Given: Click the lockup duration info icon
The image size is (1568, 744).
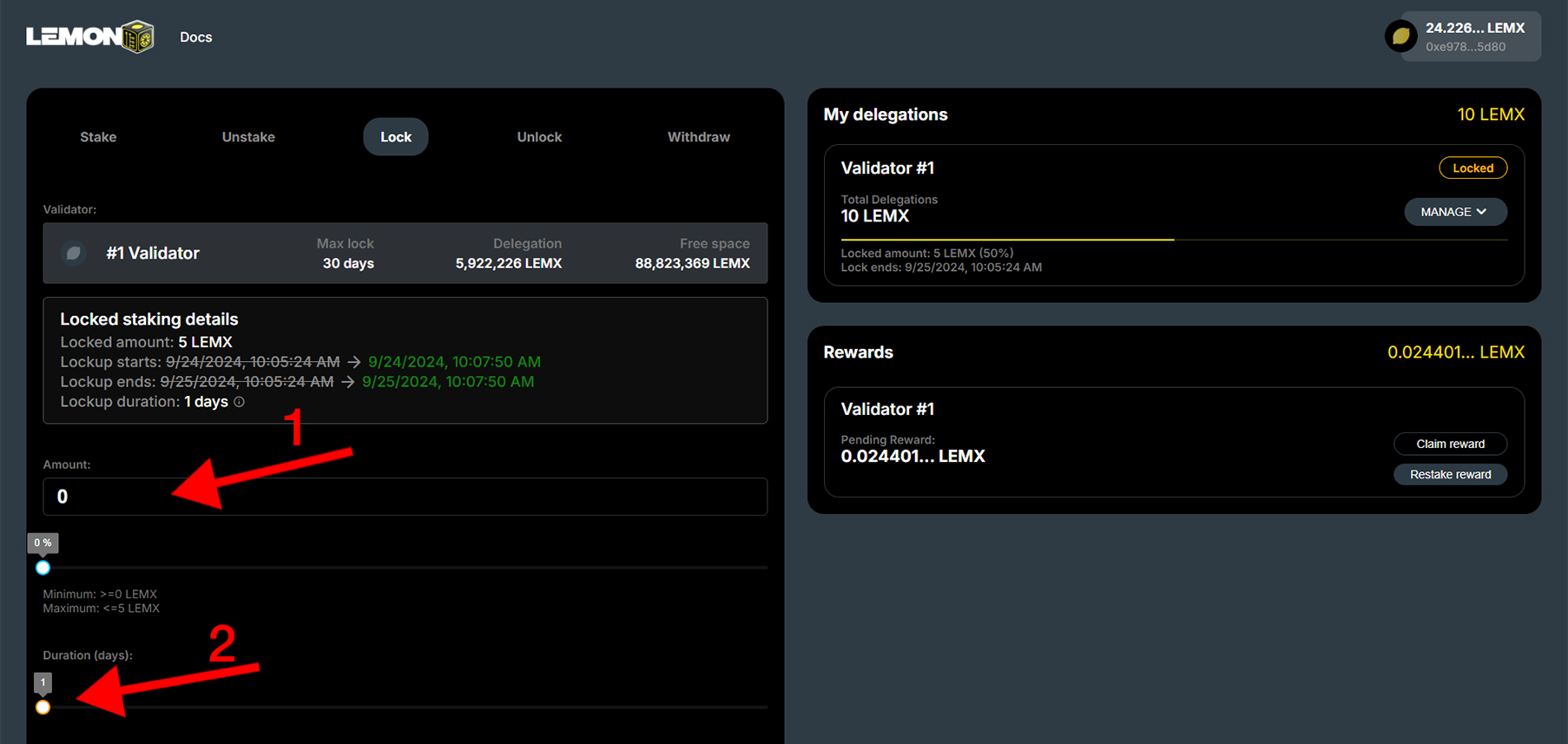Looking at the screenshot, I should [x=240, y=402].
